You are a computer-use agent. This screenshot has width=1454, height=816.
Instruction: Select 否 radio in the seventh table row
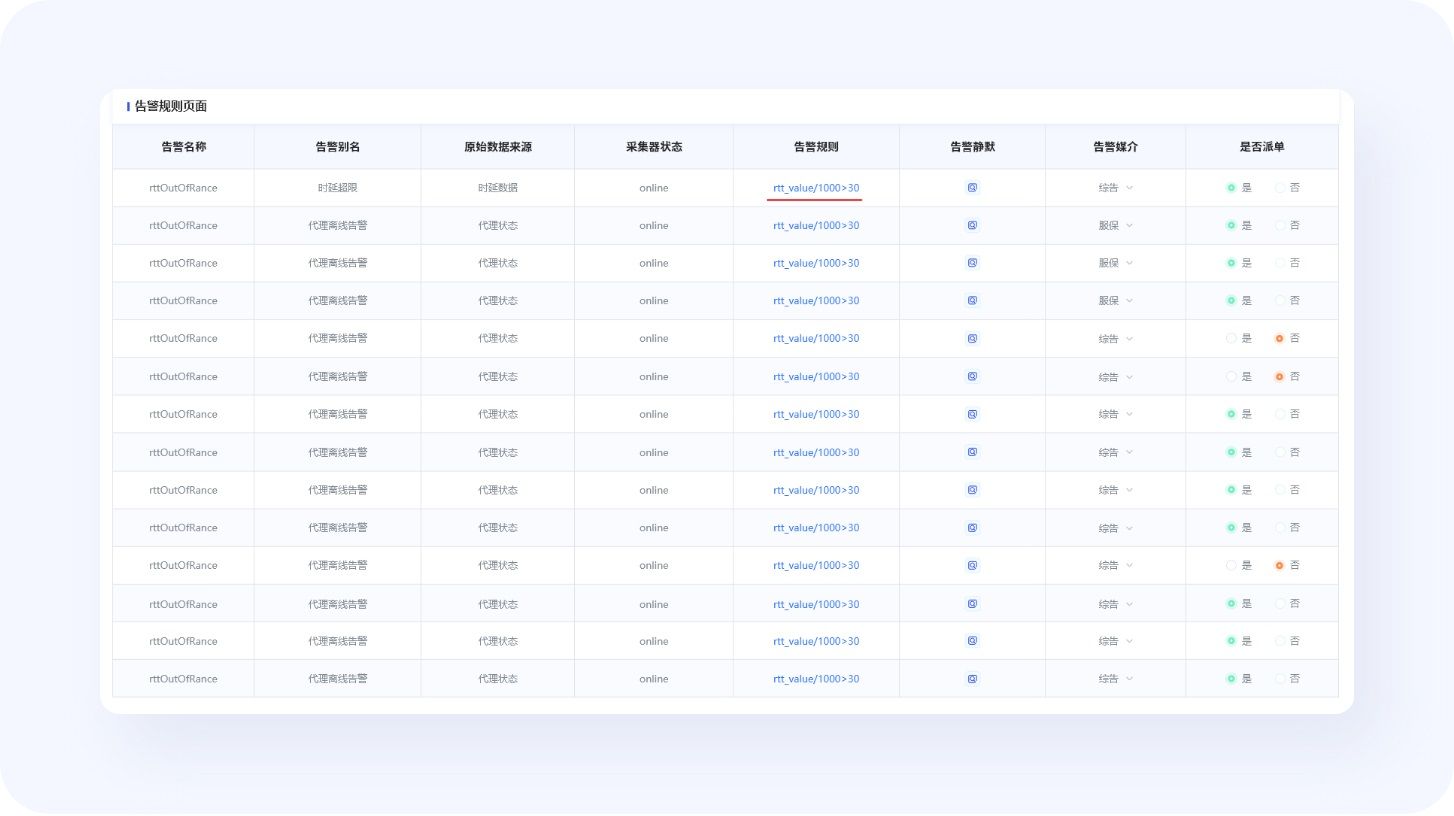tap(1280, 414)
